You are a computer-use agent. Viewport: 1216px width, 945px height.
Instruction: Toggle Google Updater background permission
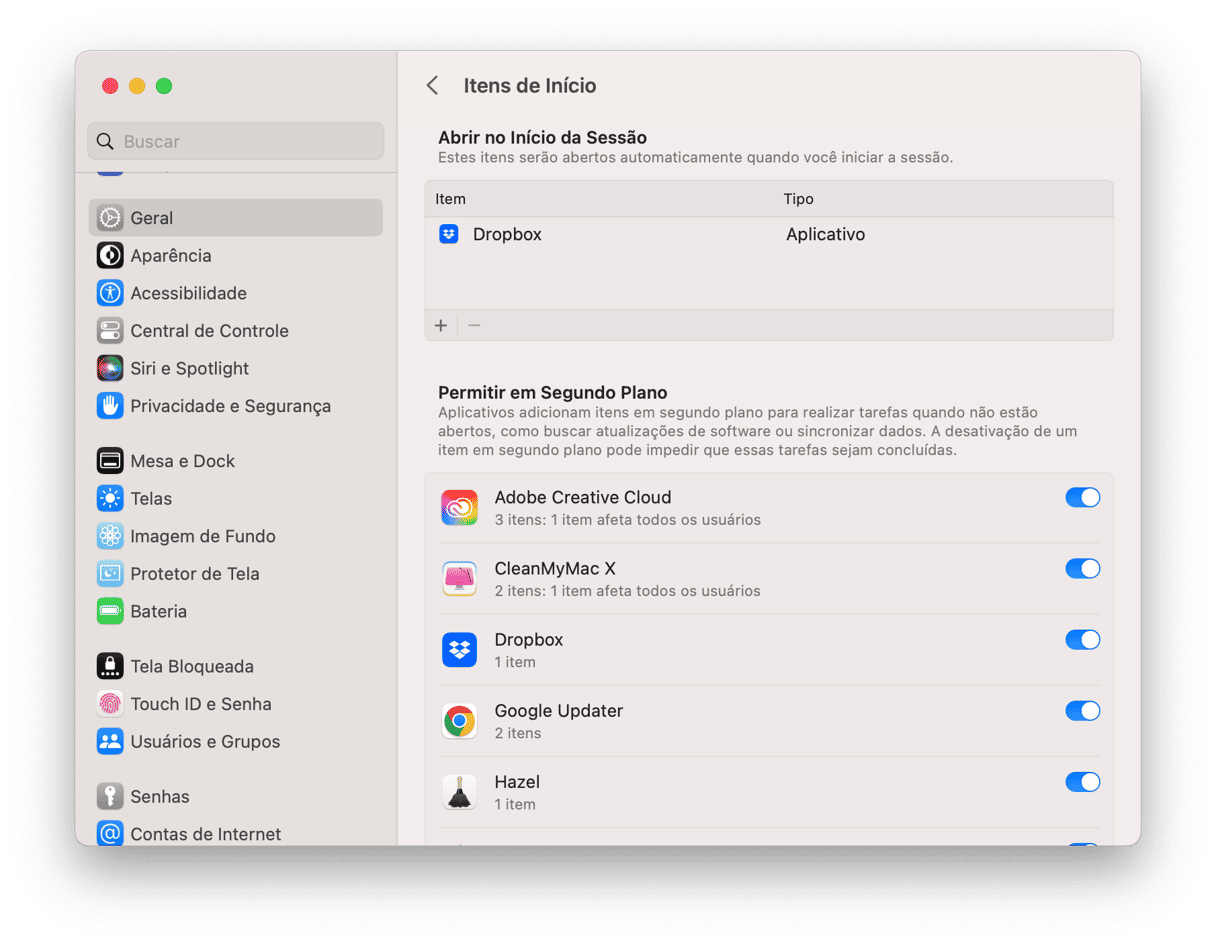[x=1083, y=710]
